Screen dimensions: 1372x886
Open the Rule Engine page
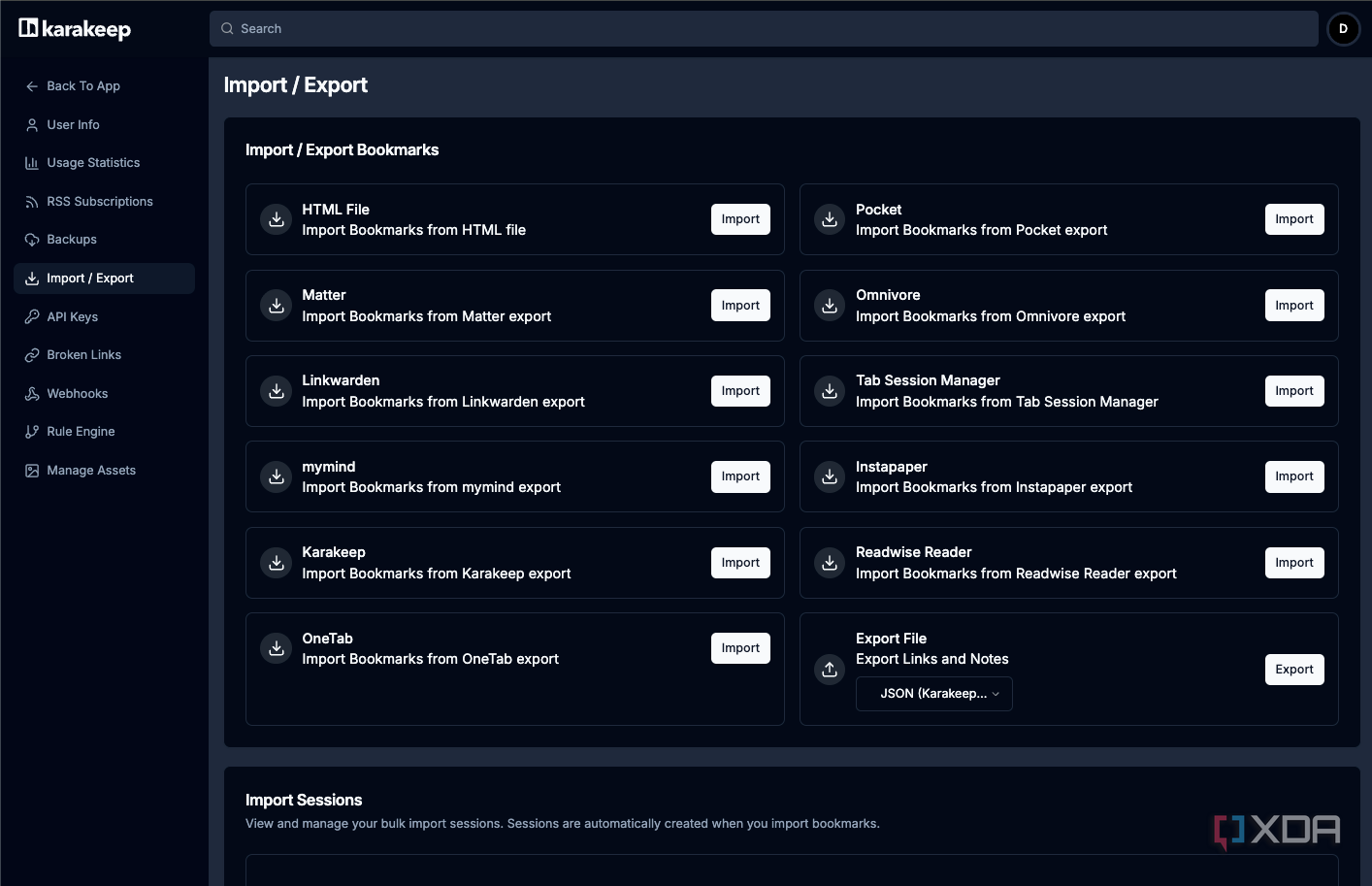[104, 432]
